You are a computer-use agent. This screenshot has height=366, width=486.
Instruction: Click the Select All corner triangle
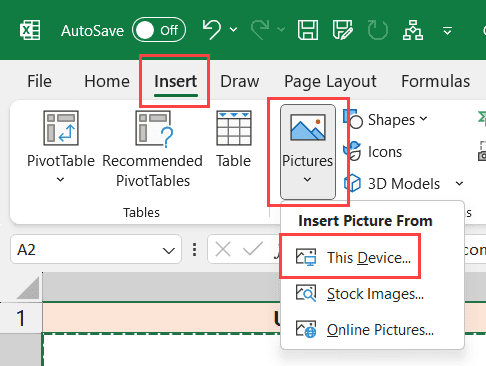[28, 288]
